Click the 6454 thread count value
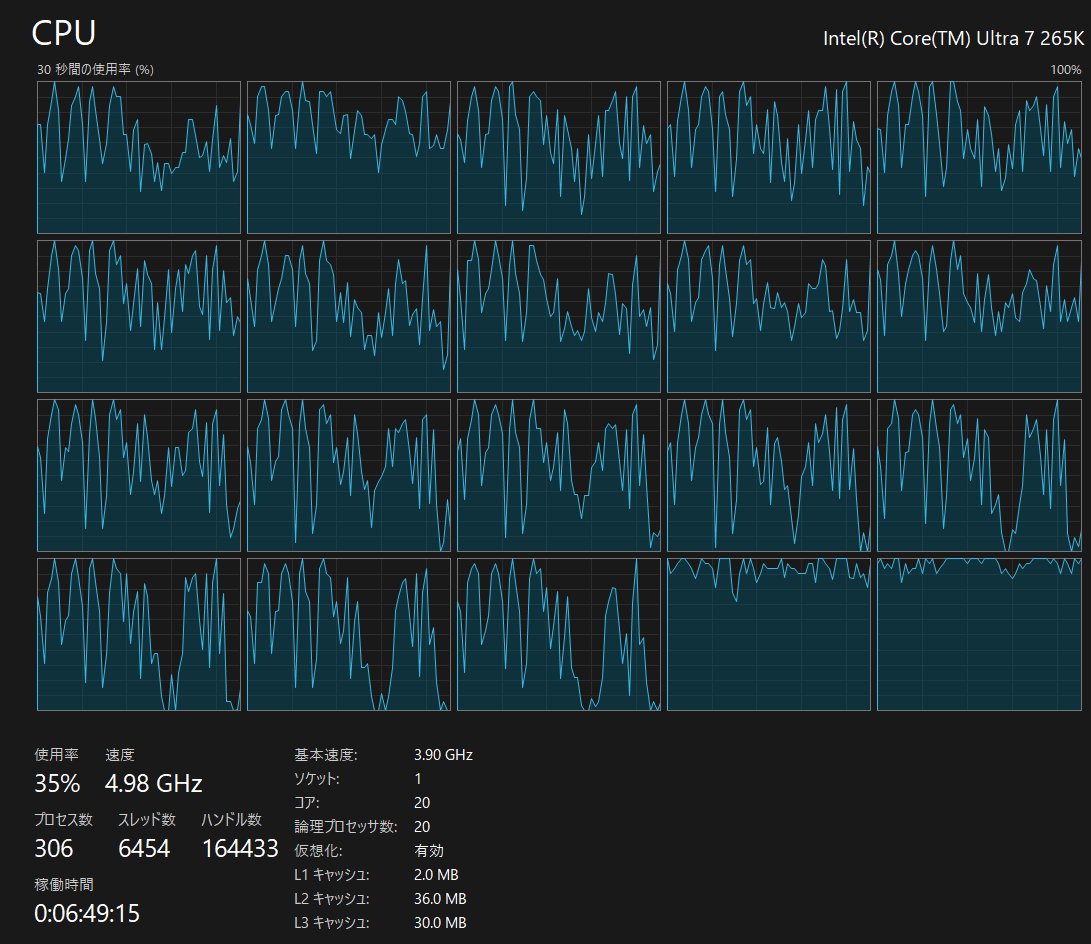 [144, 848]
